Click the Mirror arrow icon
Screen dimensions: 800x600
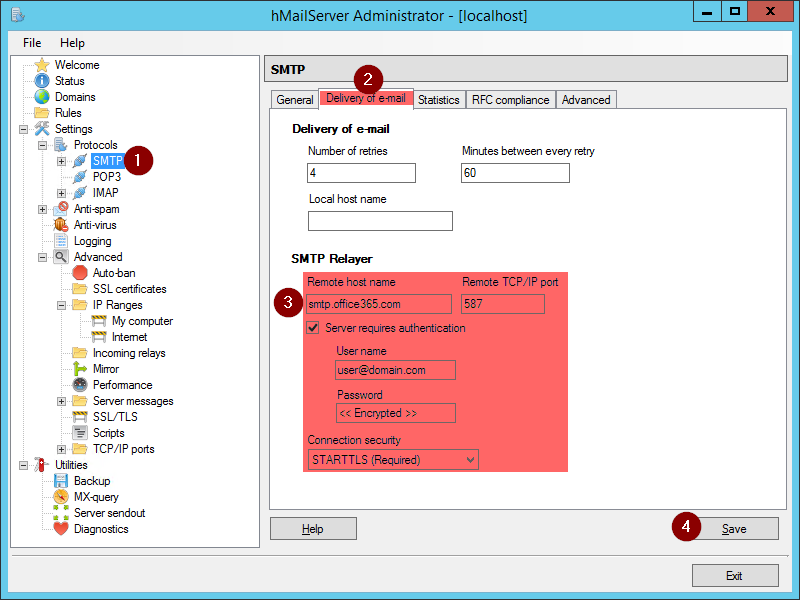click(80, 369)
